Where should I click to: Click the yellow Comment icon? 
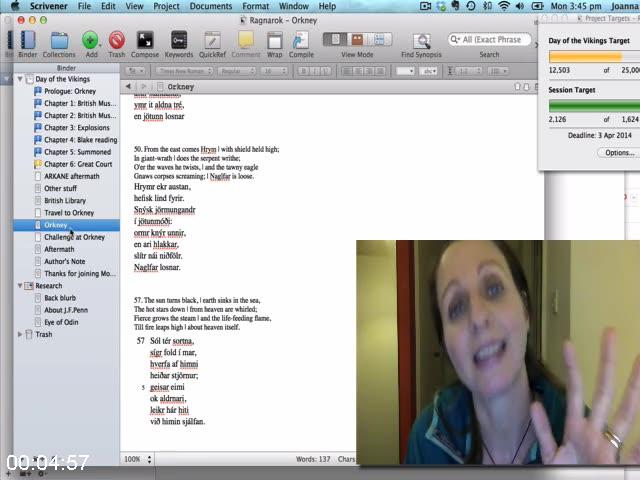pos(246,40)
